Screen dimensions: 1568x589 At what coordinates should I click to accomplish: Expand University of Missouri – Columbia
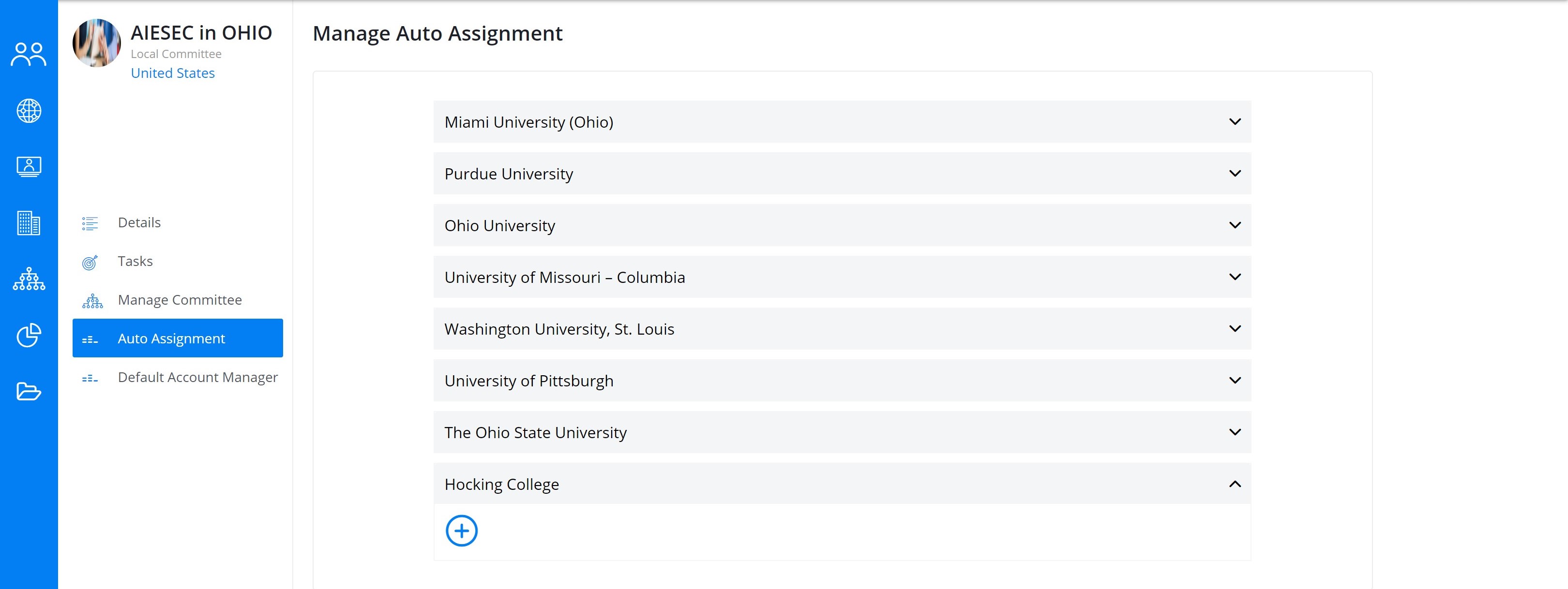pos(842,277)
